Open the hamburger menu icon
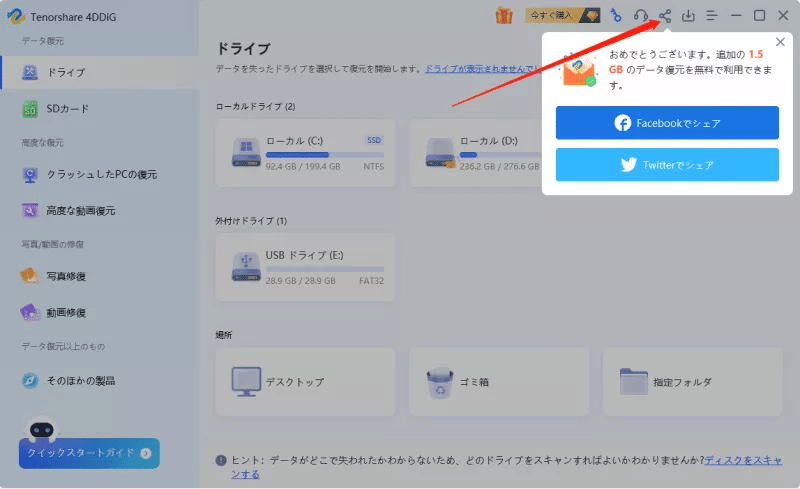Screen dimensions: 800x489 tap(712, 16)
